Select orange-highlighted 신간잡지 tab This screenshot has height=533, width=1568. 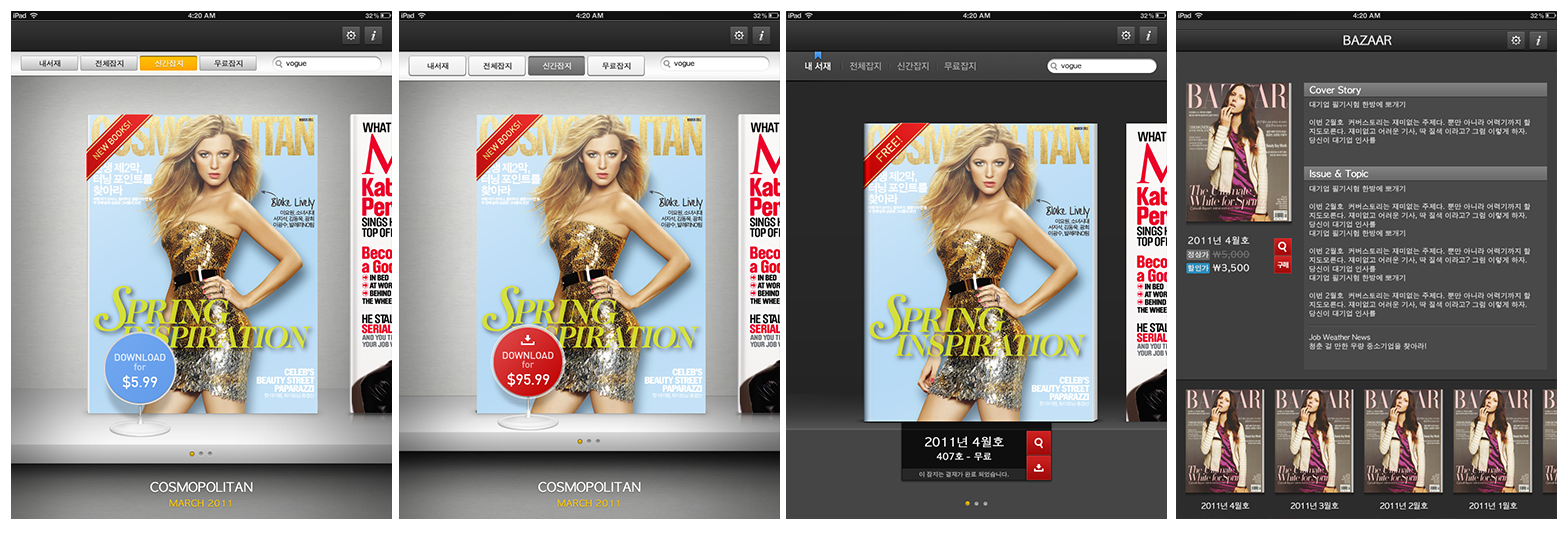point(169,63)
